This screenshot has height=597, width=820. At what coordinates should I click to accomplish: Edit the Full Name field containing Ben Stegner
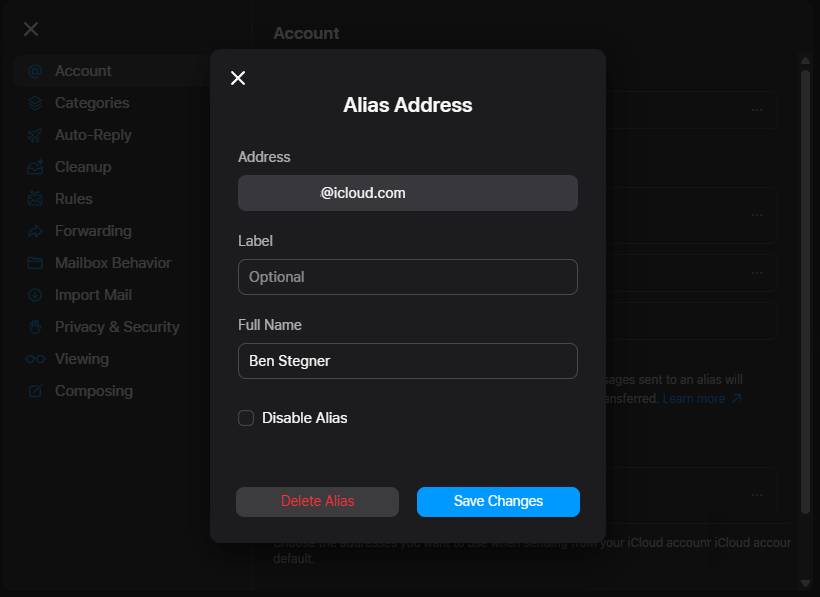pos(407,360)
